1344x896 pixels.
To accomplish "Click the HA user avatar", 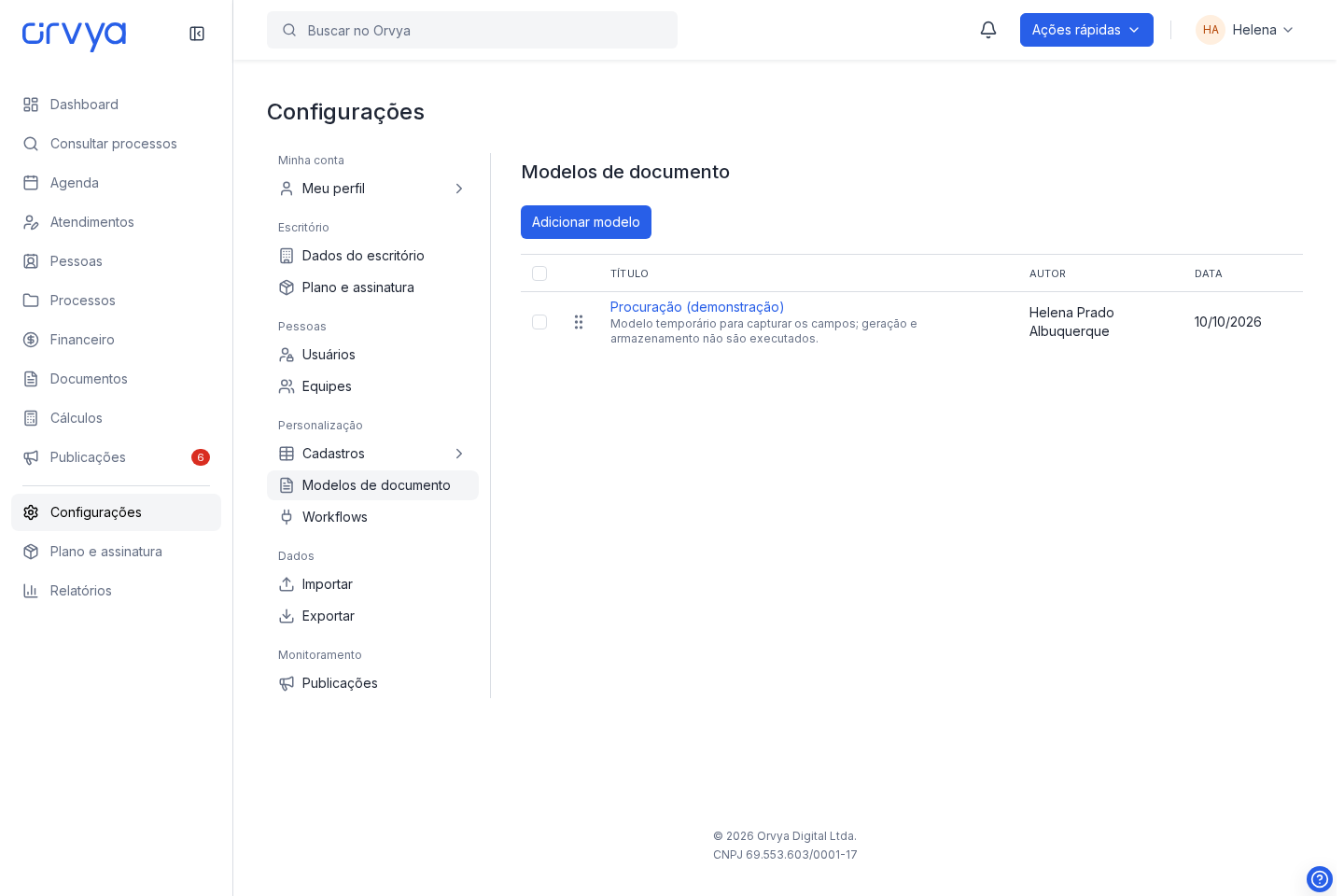I will [1211, 30].
